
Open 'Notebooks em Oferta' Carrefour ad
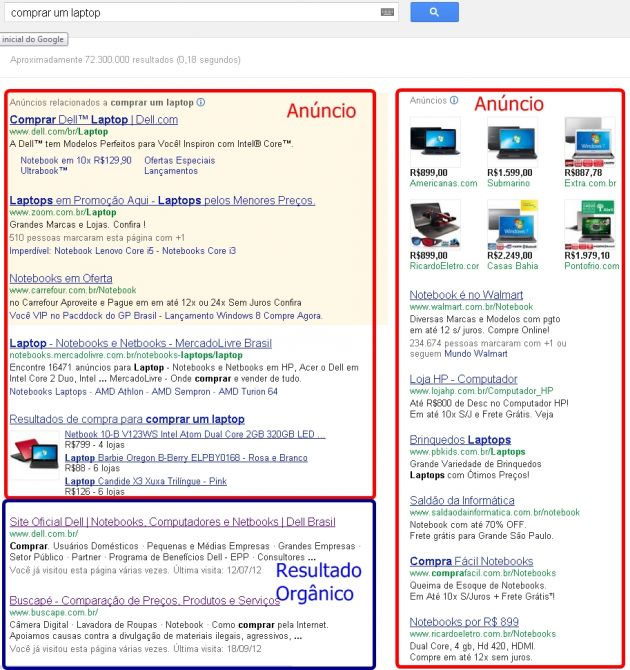point(61,278)
